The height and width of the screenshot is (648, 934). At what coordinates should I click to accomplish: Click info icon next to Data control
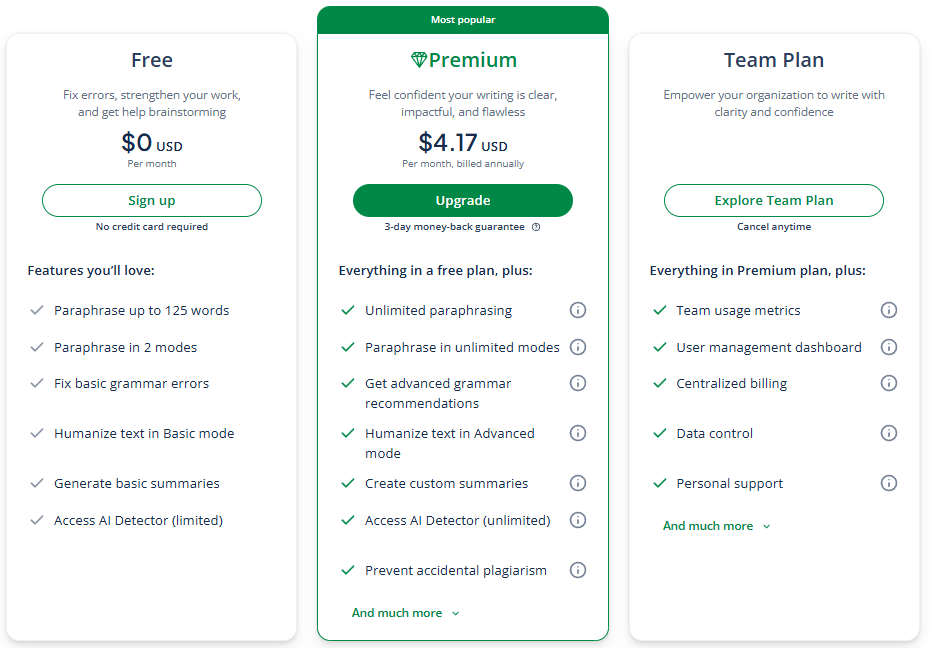point(889,433)
